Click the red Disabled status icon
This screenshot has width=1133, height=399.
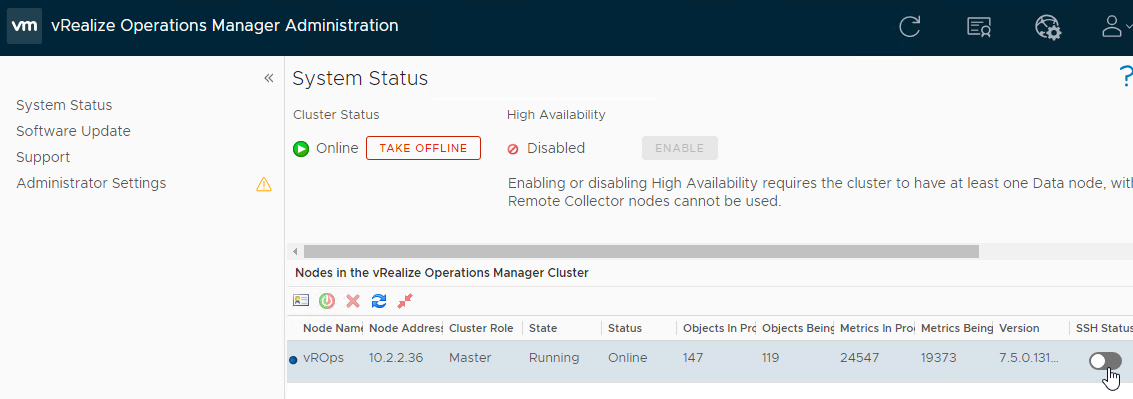[513, 149]
